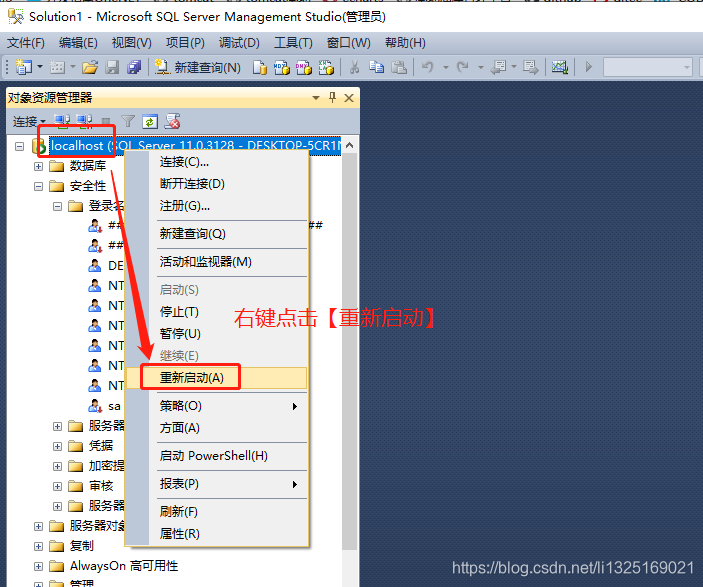703x587 pixels.
Task: Open the 调试(D) menu
Action: pyautogui.click(x=239, y=43)
